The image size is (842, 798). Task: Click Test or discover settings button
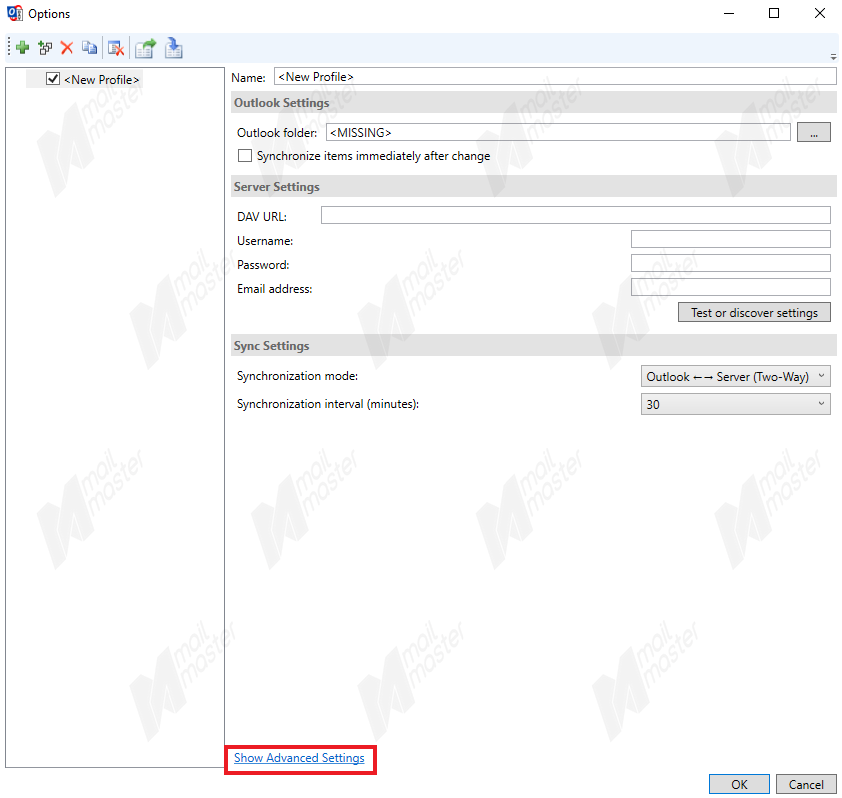pyautogui.click(x=754, y=312)
